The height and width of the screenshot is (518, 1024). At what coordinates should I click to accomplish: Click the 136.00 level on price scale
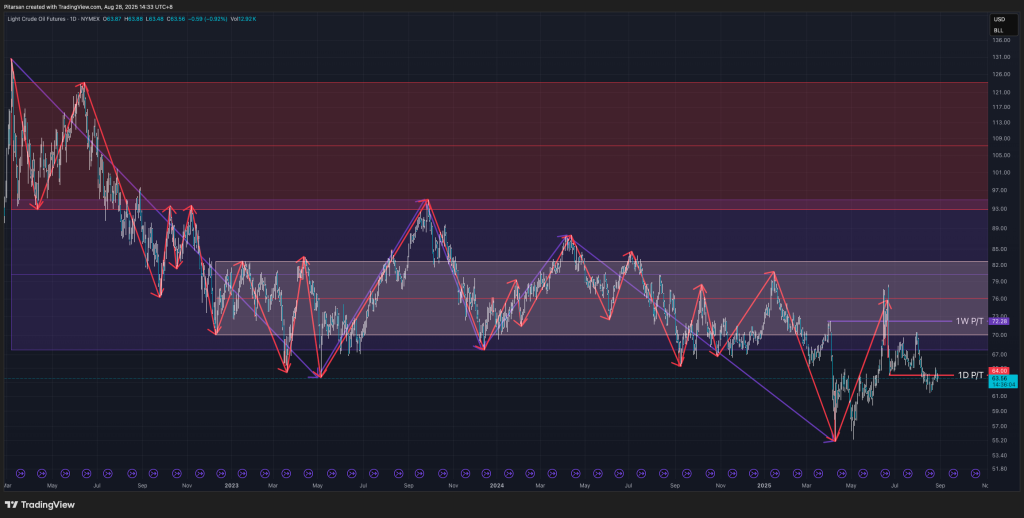click(x=998, y=41)
